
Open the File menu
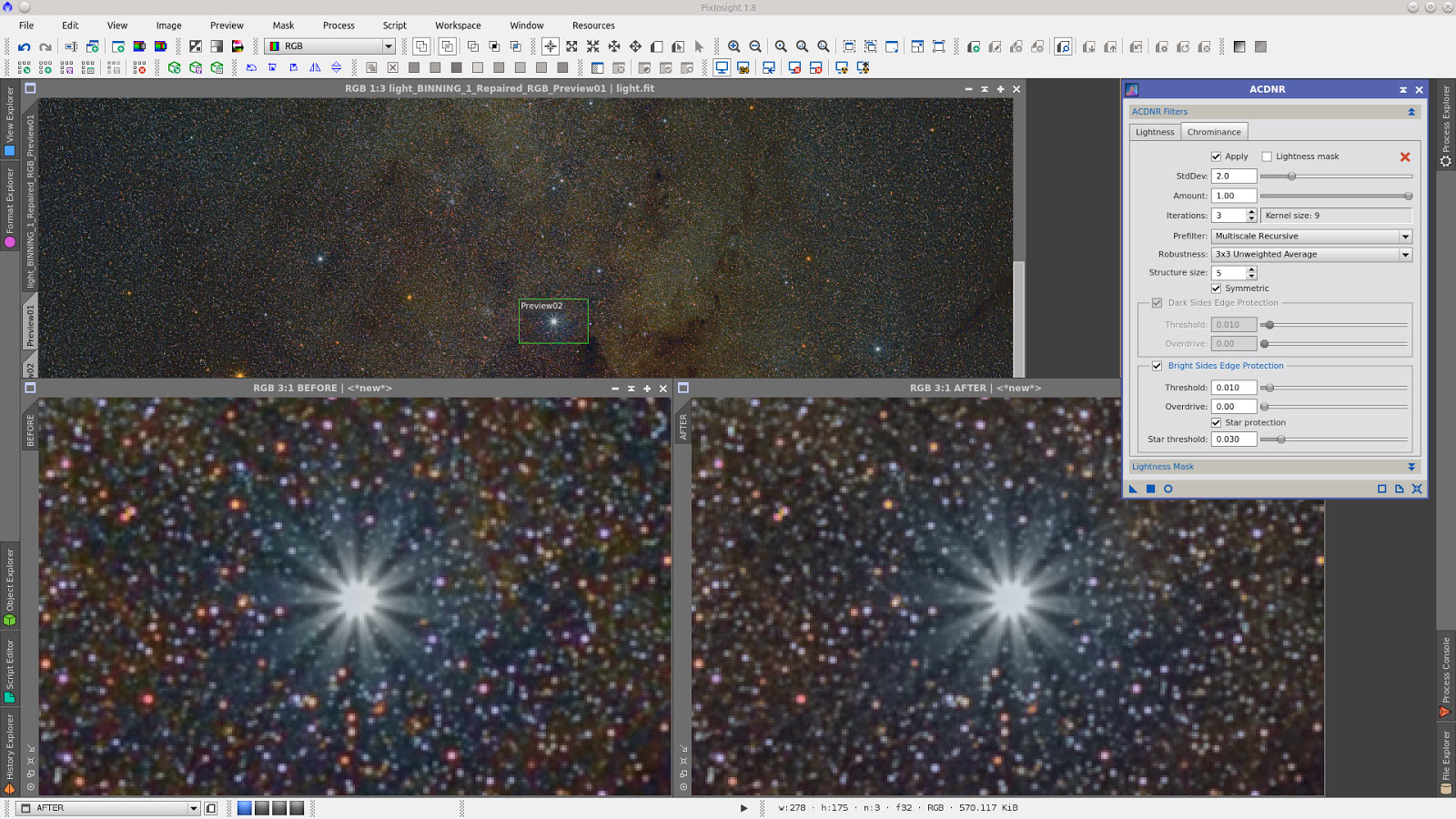(26, 25)
